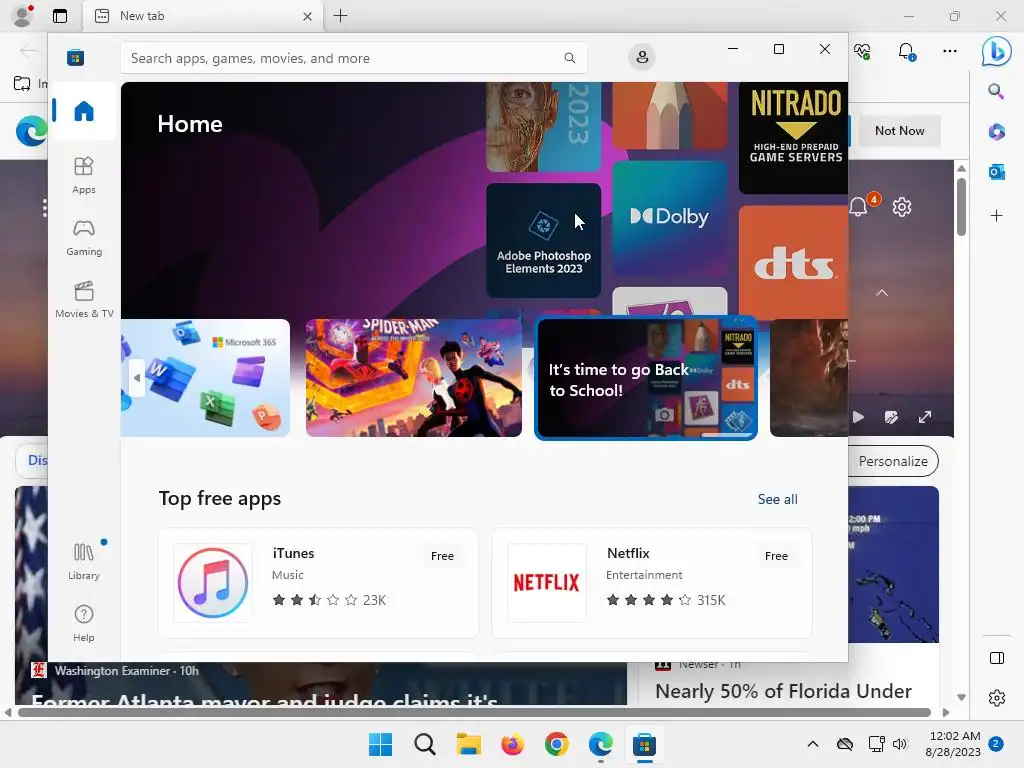Click Personalize button on Edge page

click(893, 461)
